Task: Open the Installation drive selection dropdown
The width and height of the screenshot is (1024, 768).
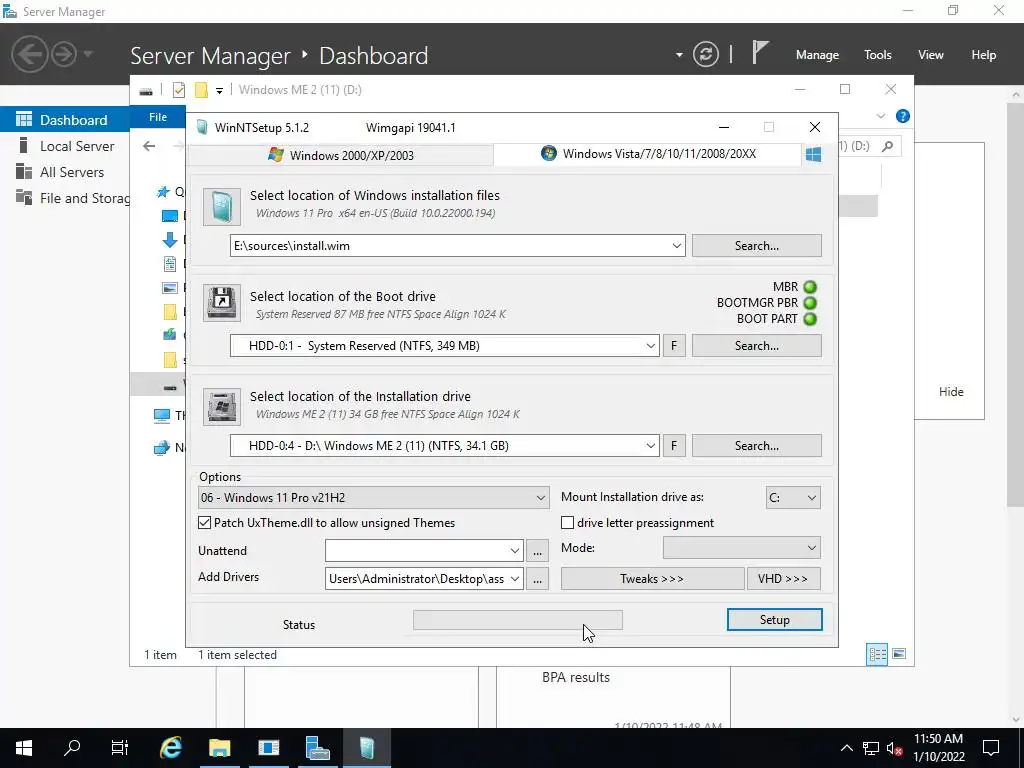Action: coord(650,446)
